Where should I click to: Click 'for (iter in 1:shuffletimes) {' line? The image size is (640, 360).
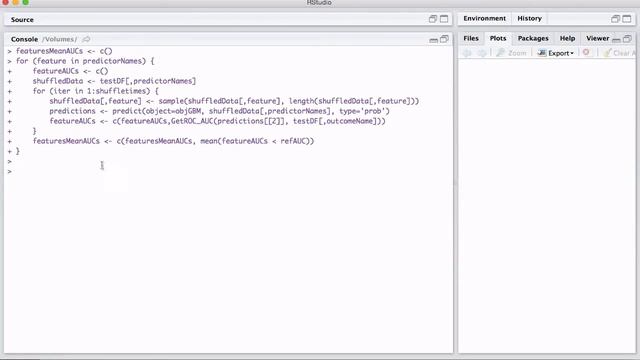click(x=96, y=91)
